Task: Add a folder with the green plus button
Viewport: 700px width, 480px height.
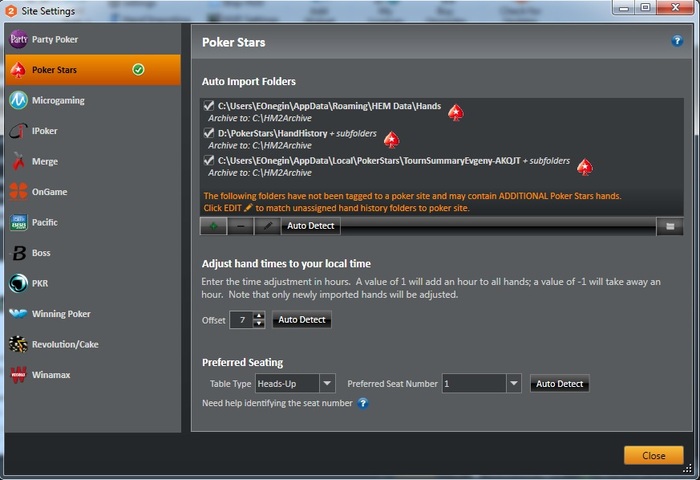Action: point(213,226)
